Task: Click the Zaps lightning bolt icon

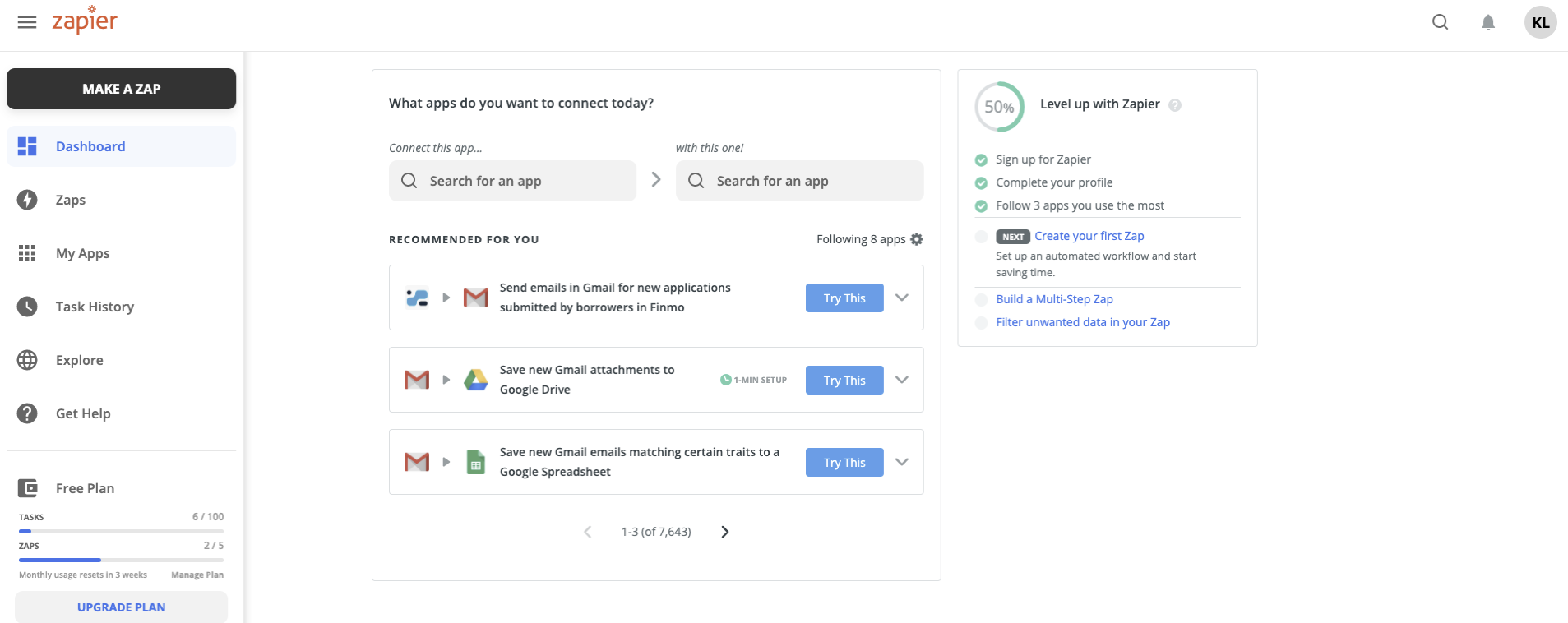Action: pyautogui.click(x=27, y=200)
